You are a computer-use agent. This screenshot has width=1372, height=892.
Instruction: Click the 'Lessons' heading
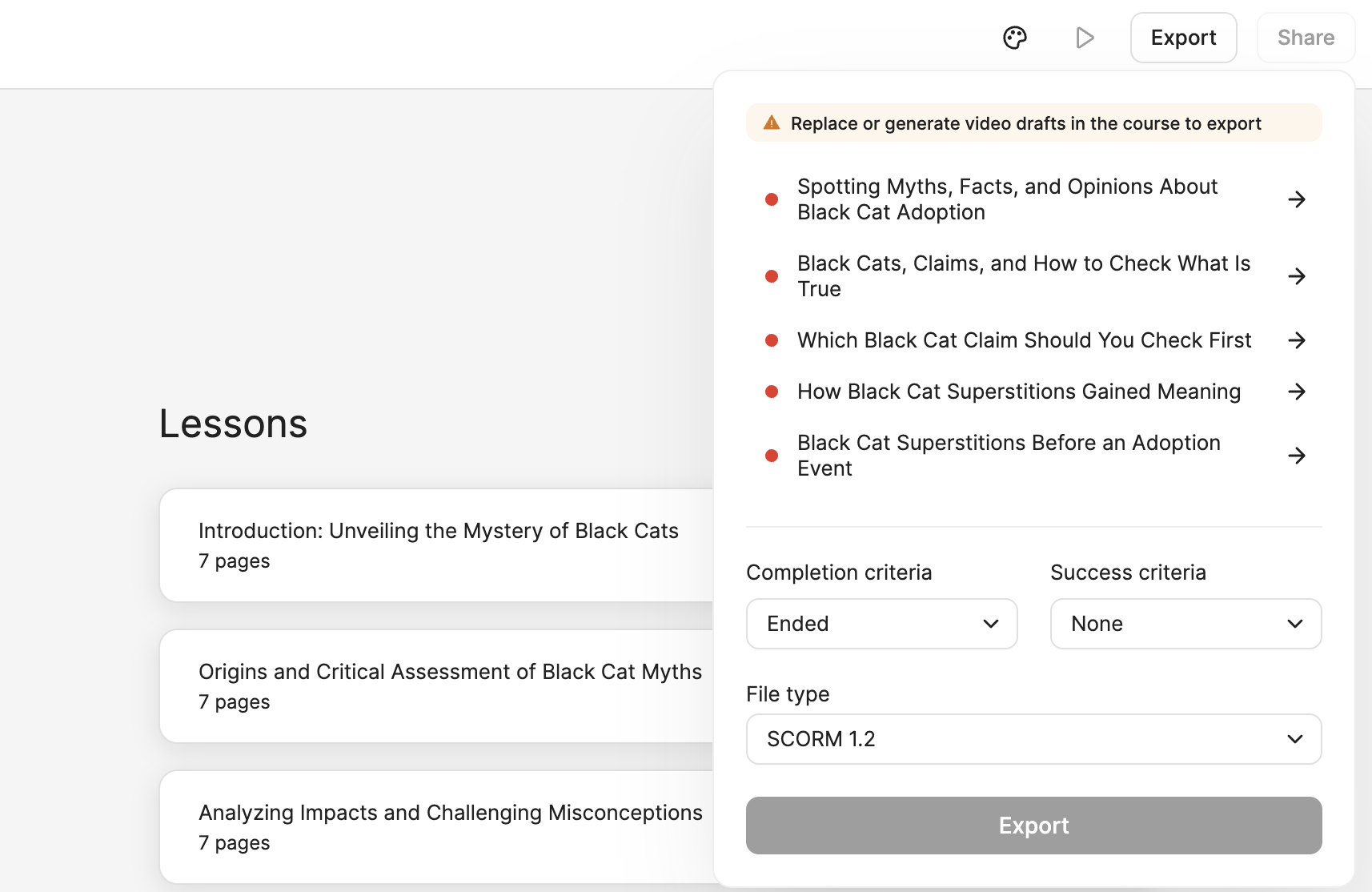tap(233, 424)
